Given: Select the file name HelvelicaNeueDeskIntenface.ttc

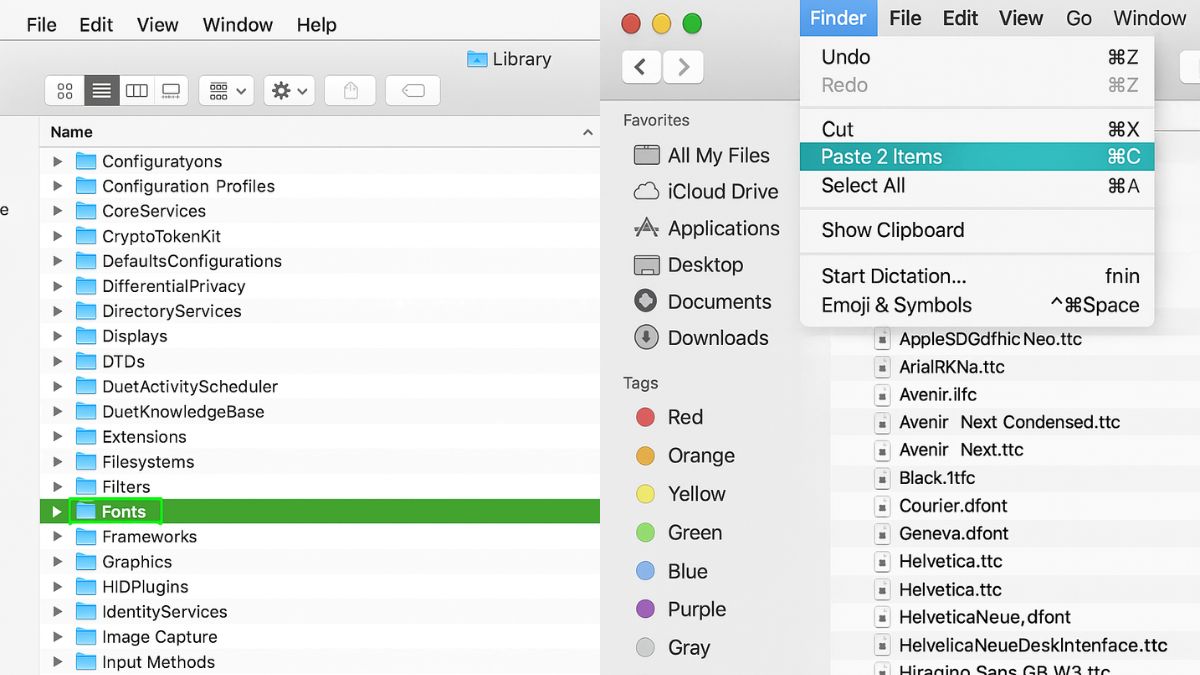Looking at the screenshot, I should coord(1034,645).
